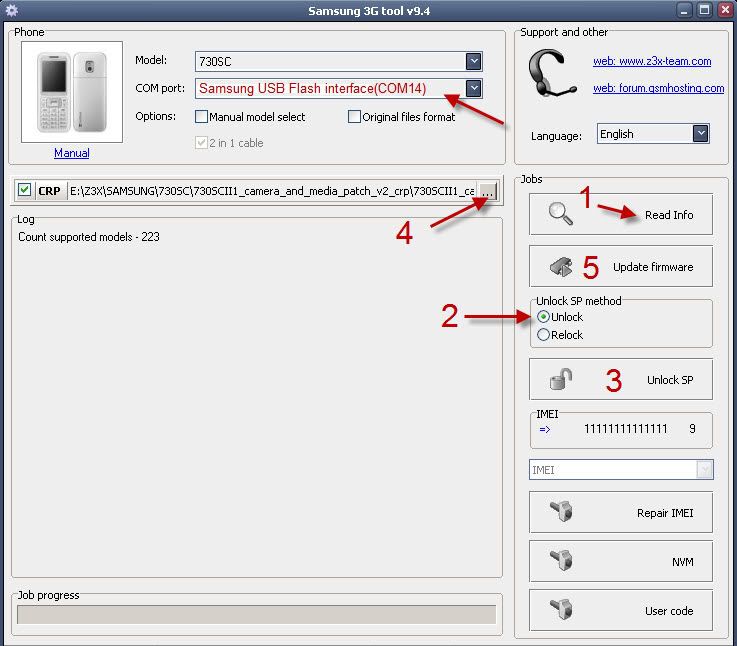Open the Model dropdown arrow

pyautogui.click(x=474, y=61)
